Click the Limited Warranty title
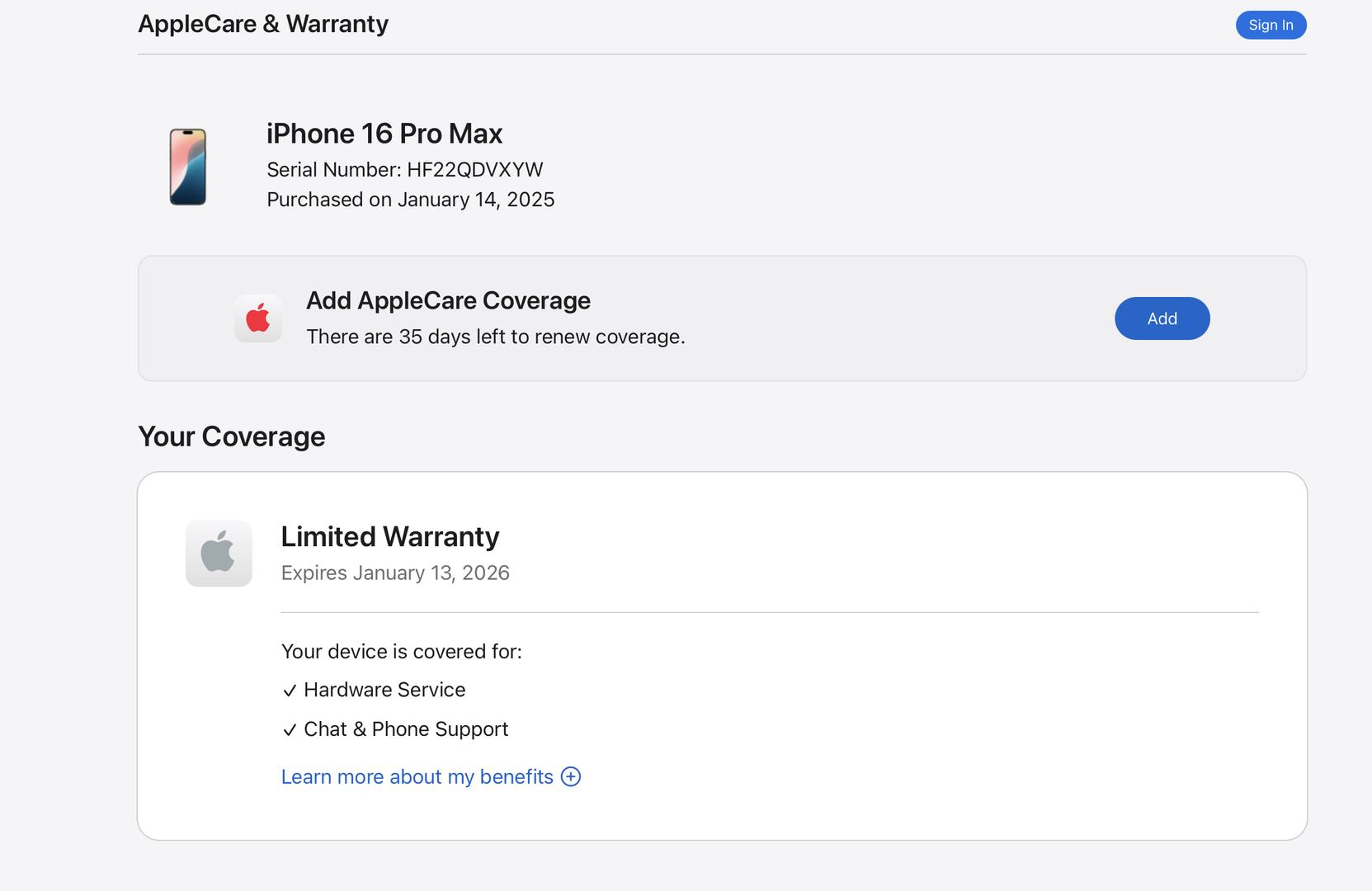 390,537
